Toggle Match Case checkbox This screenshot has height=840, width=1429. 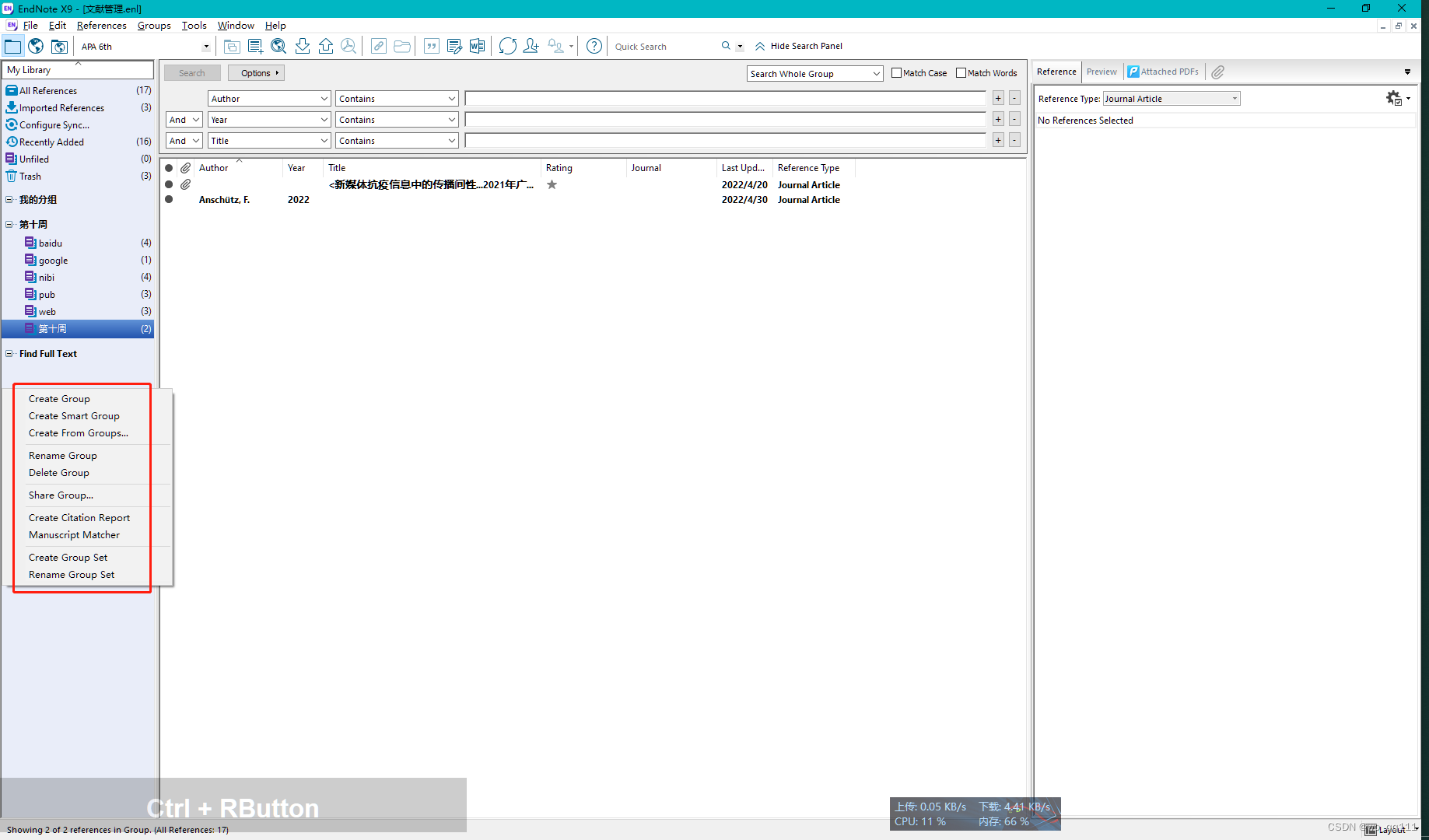pos(896,73)
